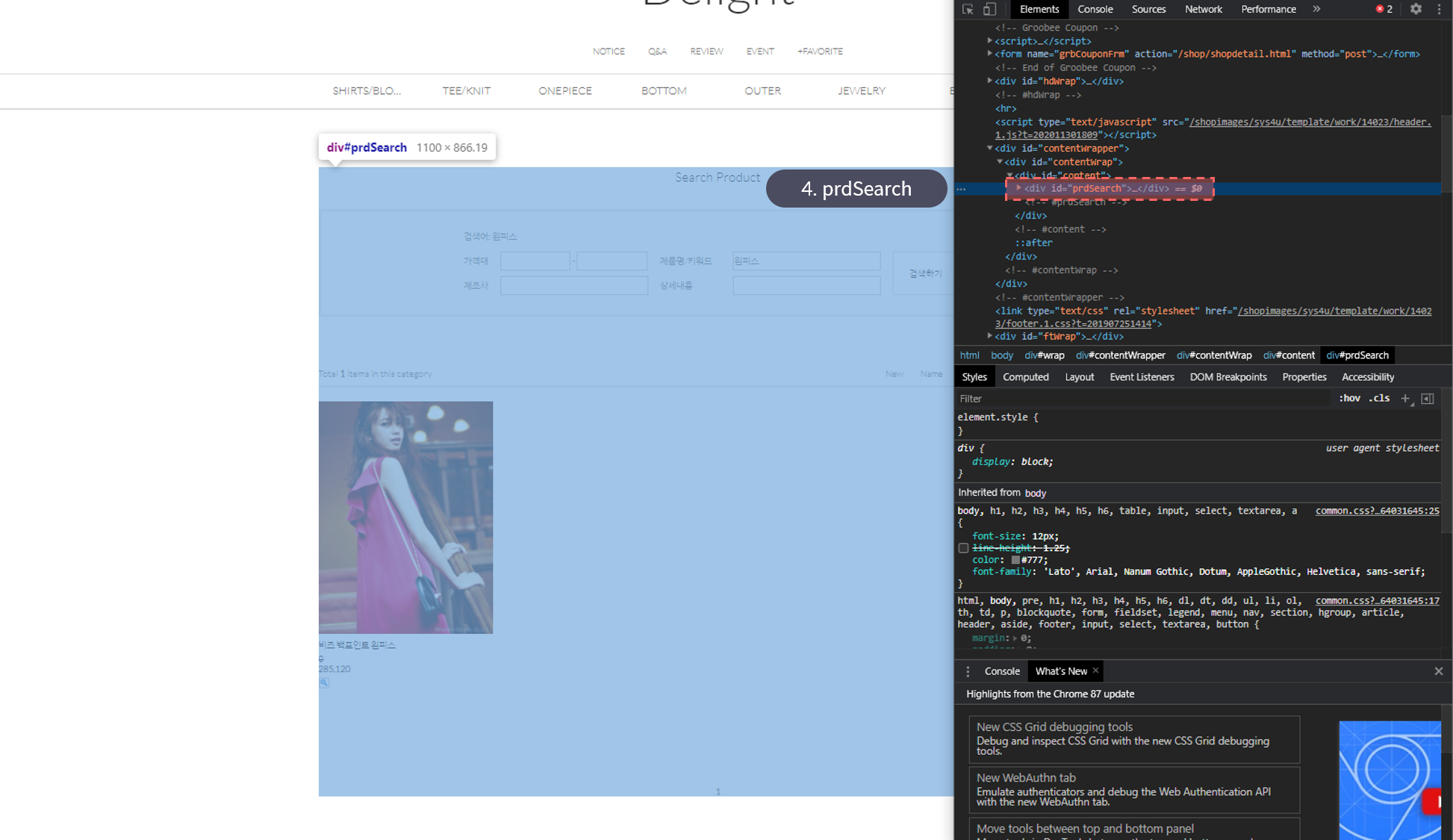The image size is (1453, 840).
Task: Toggle the device toolbar icon
Action: point(989,9)
